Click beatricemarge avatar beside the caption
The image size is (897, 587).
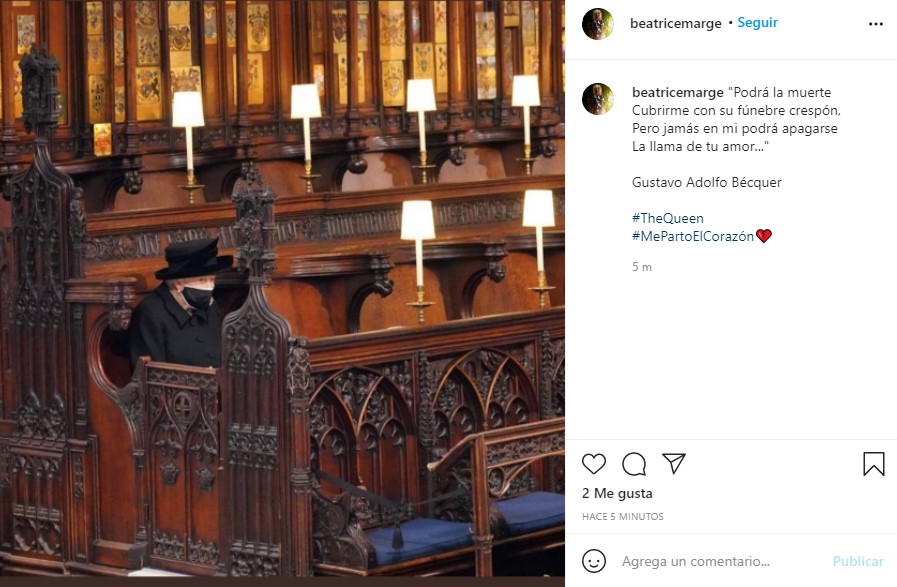click(598, 98)
